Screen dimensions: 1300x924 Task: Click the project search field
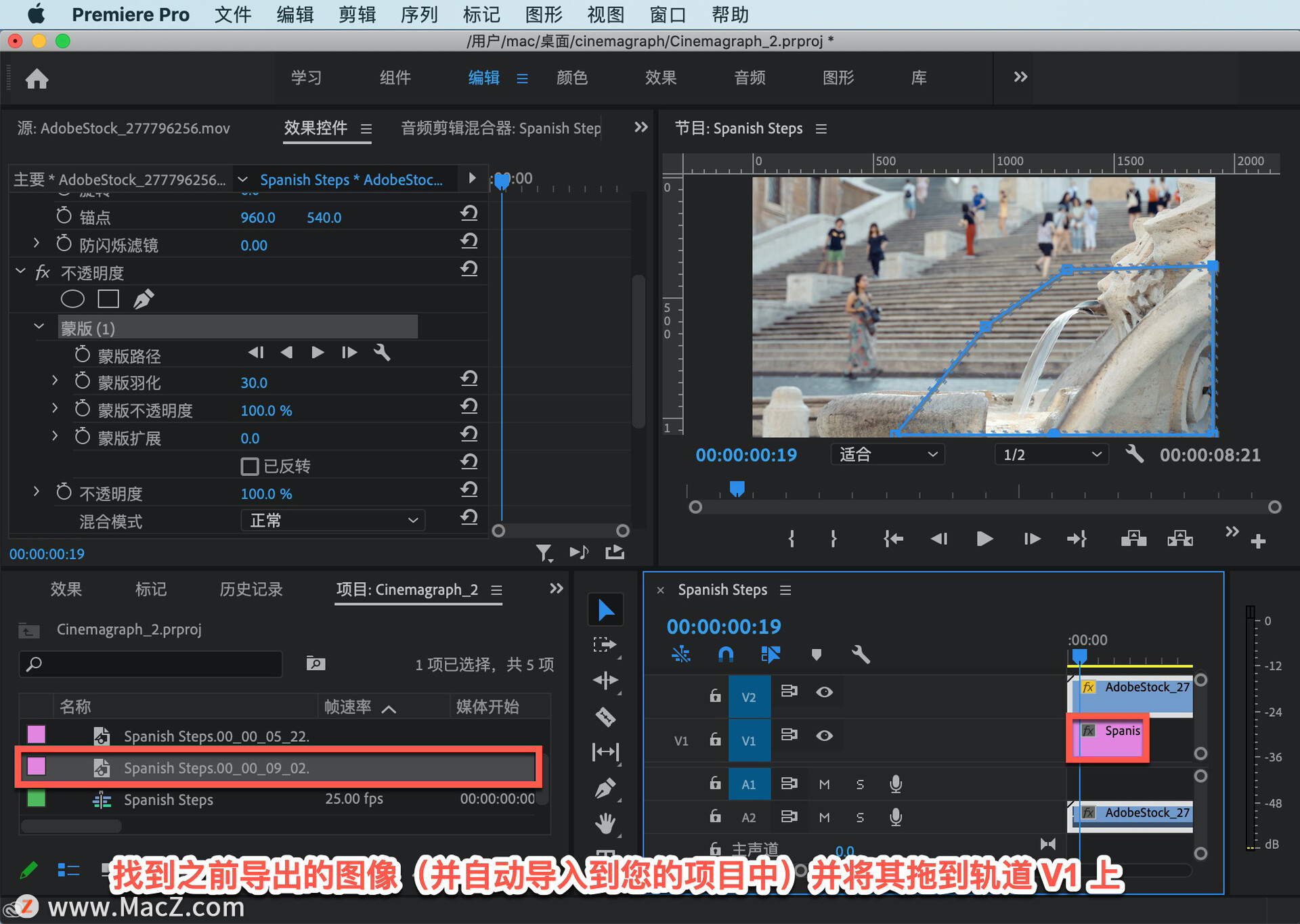[x=151, y=664]
